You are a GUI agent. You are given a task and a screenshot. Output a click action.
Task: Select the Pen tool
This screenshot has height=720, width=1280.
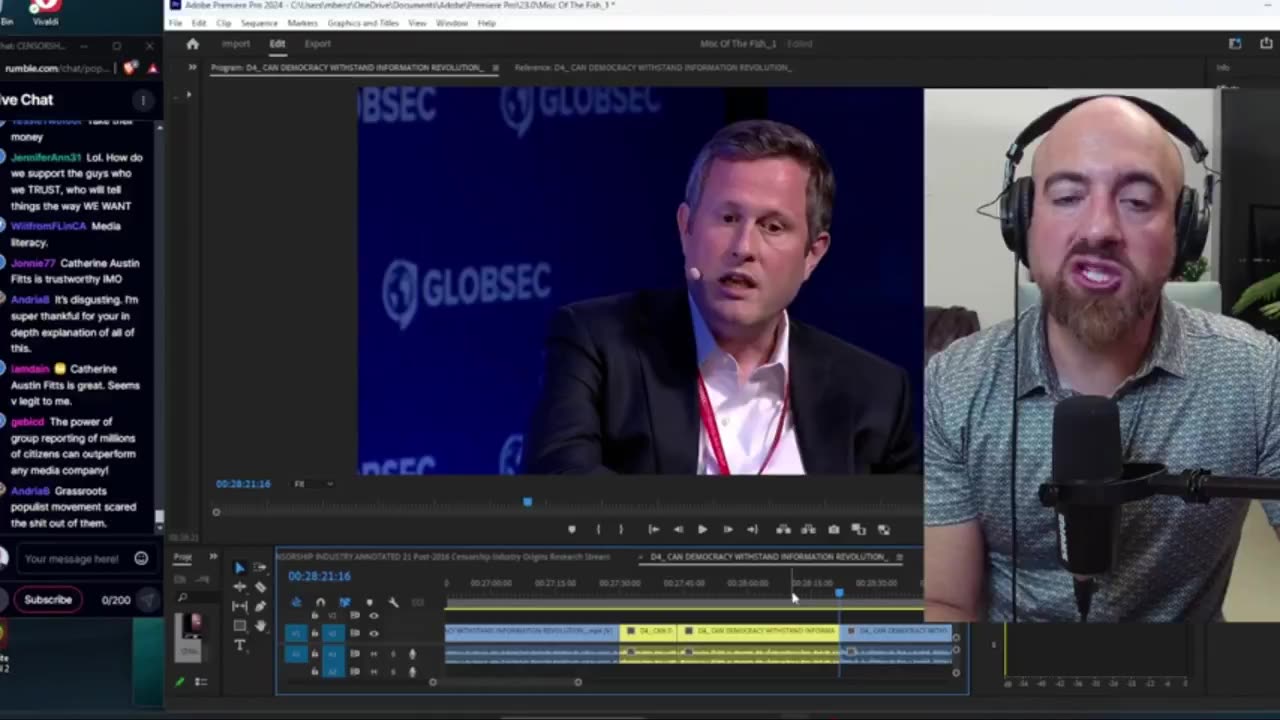260,606
